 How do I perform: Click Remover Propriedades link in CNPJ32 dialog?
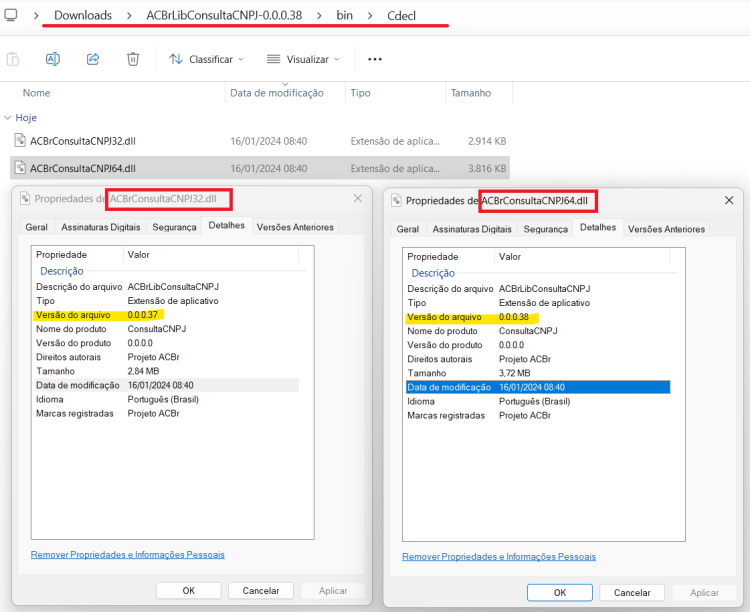[x=128, y=555]
